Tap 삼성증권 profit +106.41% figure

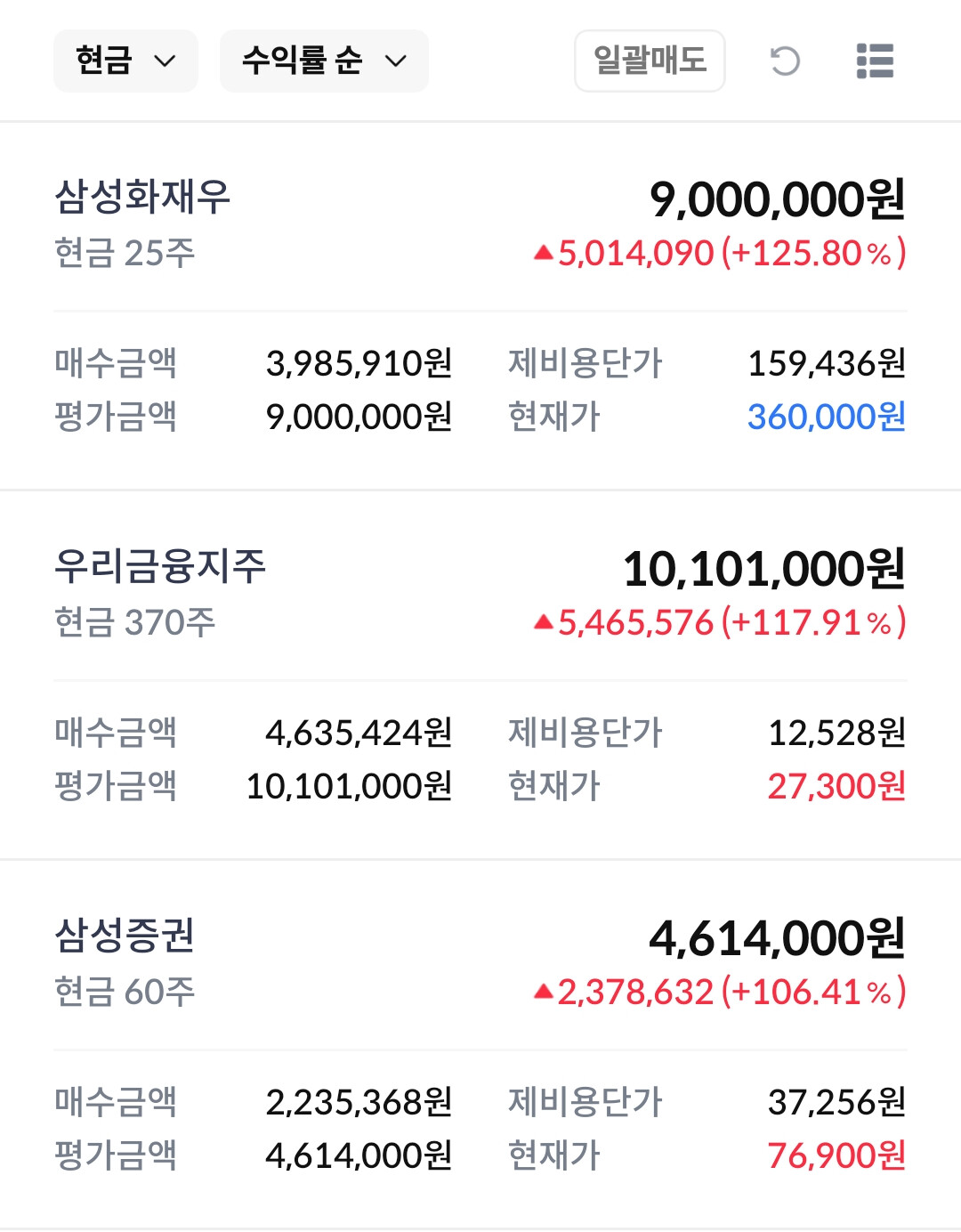tap(813, 993)
